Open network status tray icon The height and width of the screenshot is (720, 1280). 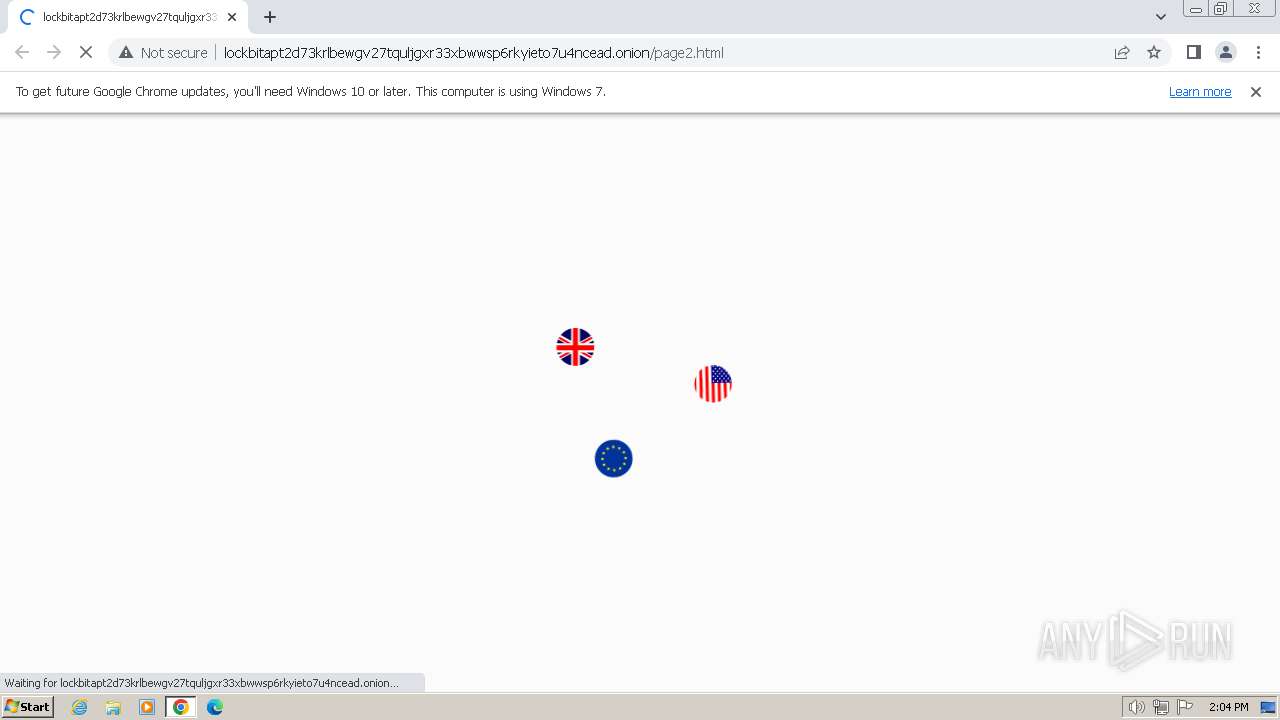click(x=1161, y=707)
